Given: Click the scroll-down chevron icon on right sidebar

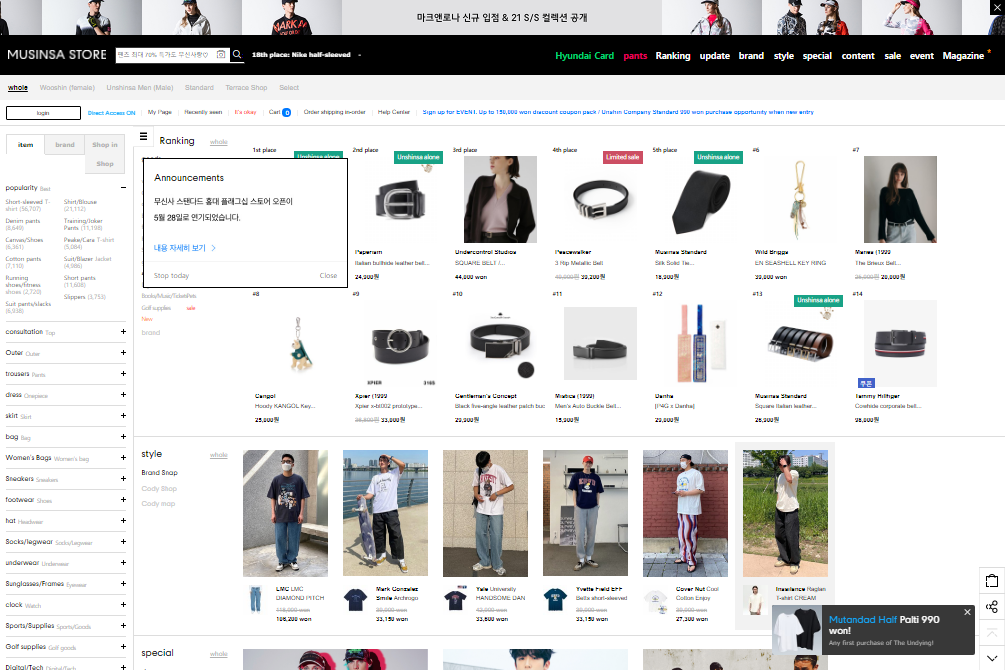Looking at the screenshot, I should coord(992,657).
